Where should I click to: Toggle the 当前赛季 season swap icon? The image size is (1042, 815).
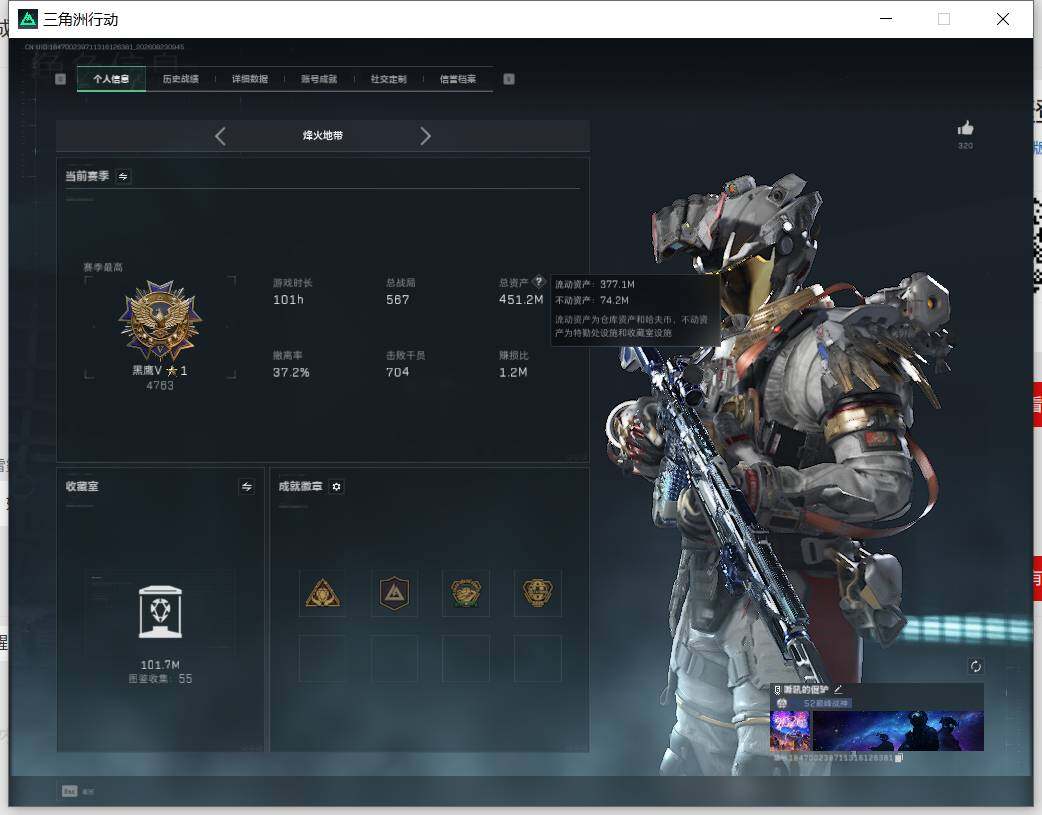pyautogui.click(x=123, y=176)
